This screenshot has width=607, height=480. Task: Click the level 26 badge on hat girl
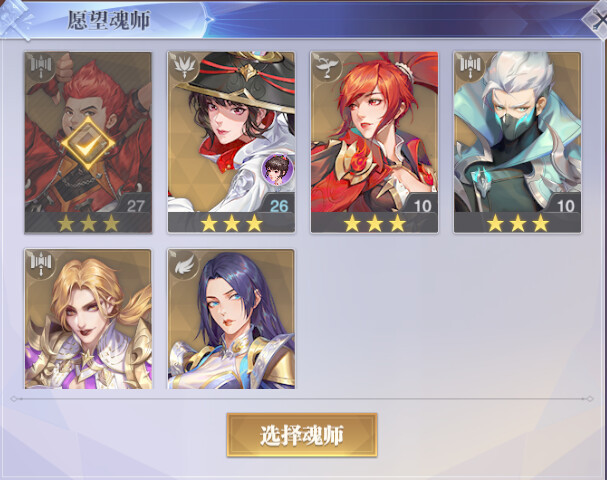(x=279, y=206)
